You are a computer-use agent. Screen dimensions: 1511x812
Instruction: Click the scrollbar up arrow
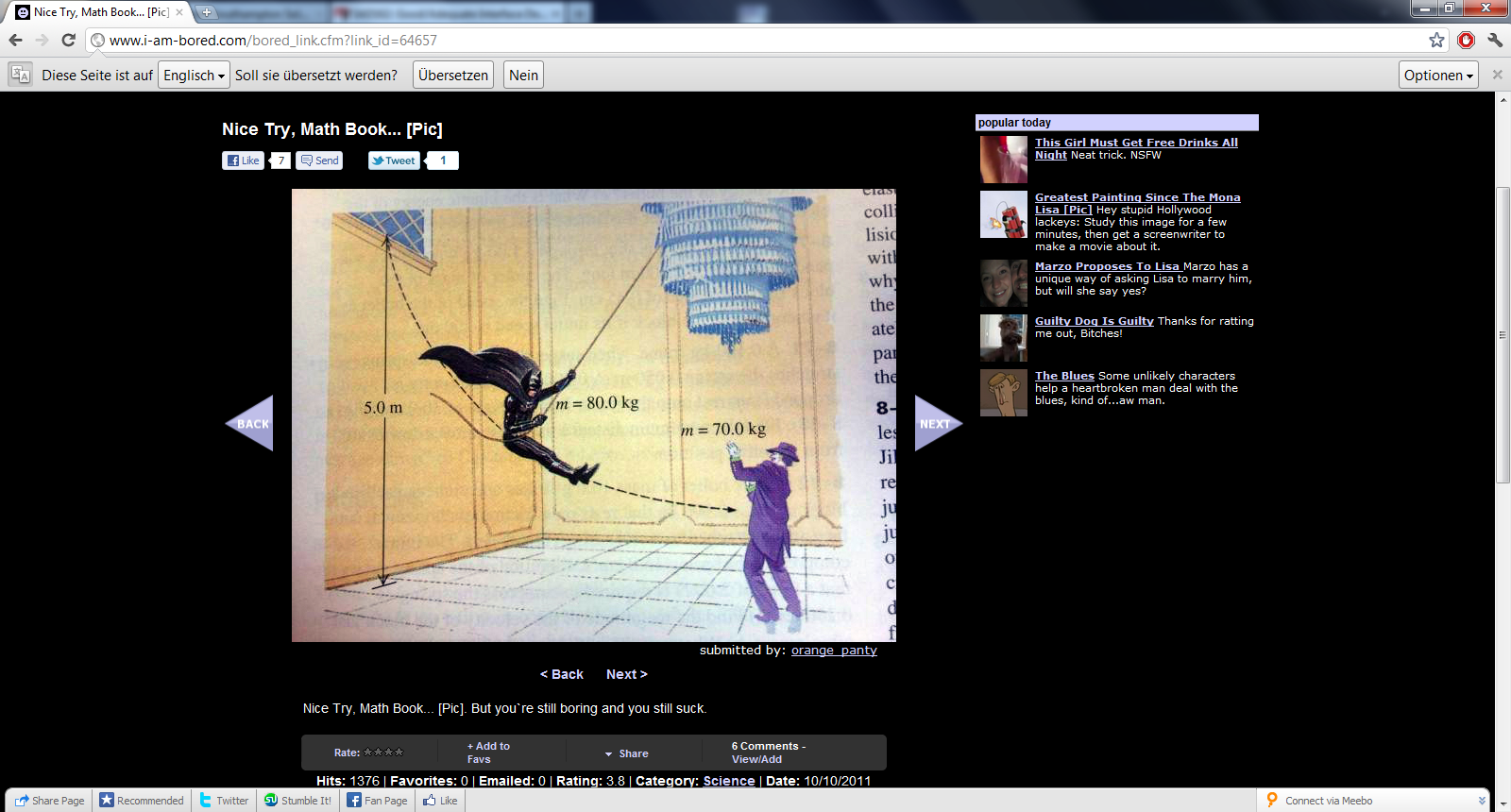click(x=1503, y=100)
